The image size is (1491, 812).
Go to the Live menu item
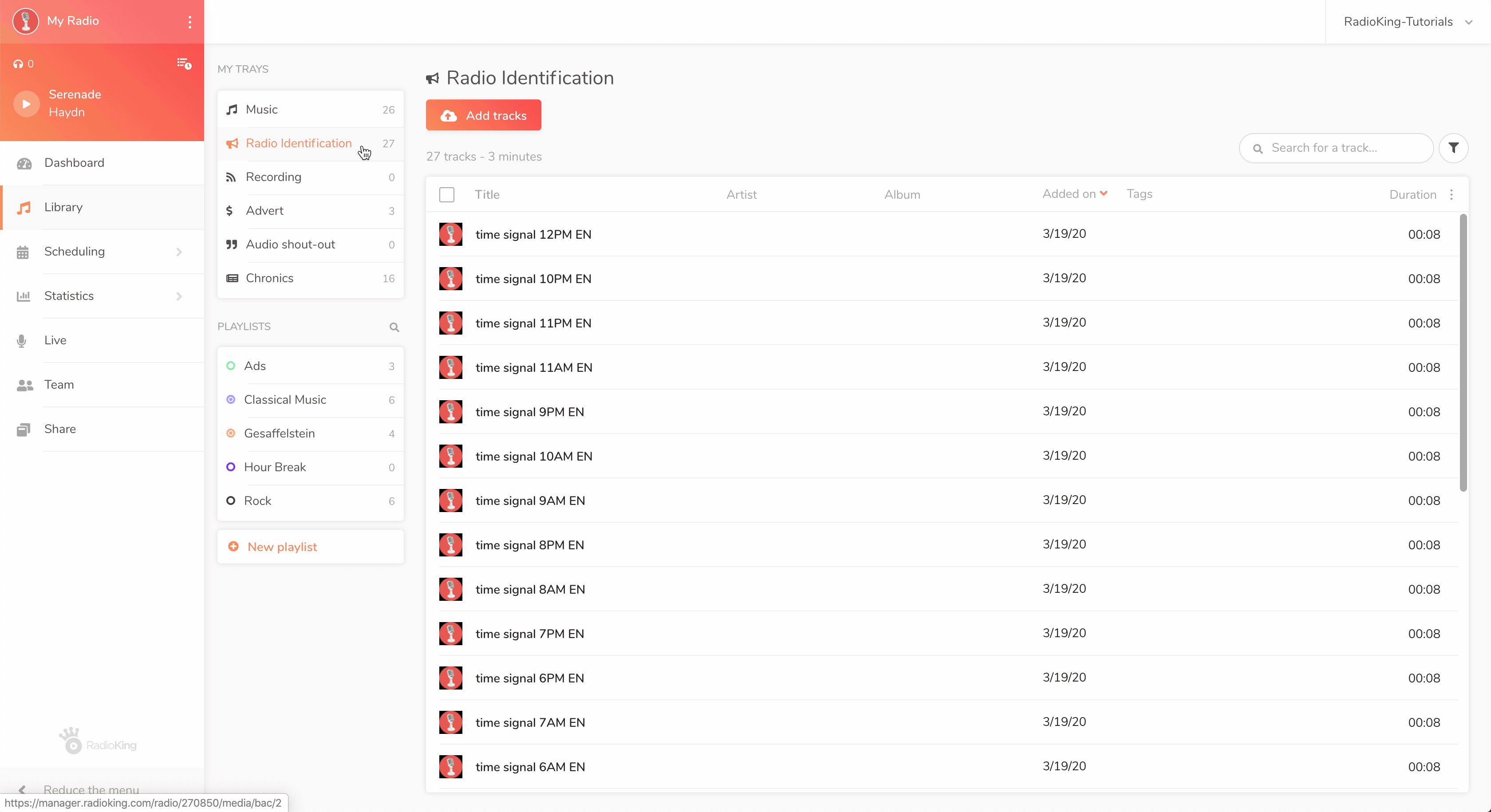103,340
